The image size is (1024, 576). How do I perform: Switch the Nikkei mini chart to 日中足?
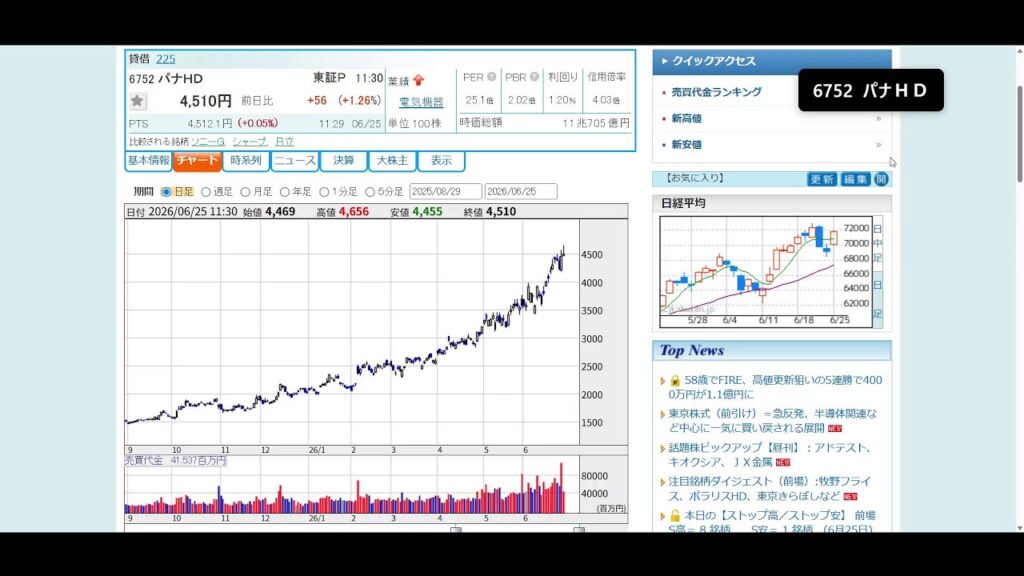click(878, 243)
